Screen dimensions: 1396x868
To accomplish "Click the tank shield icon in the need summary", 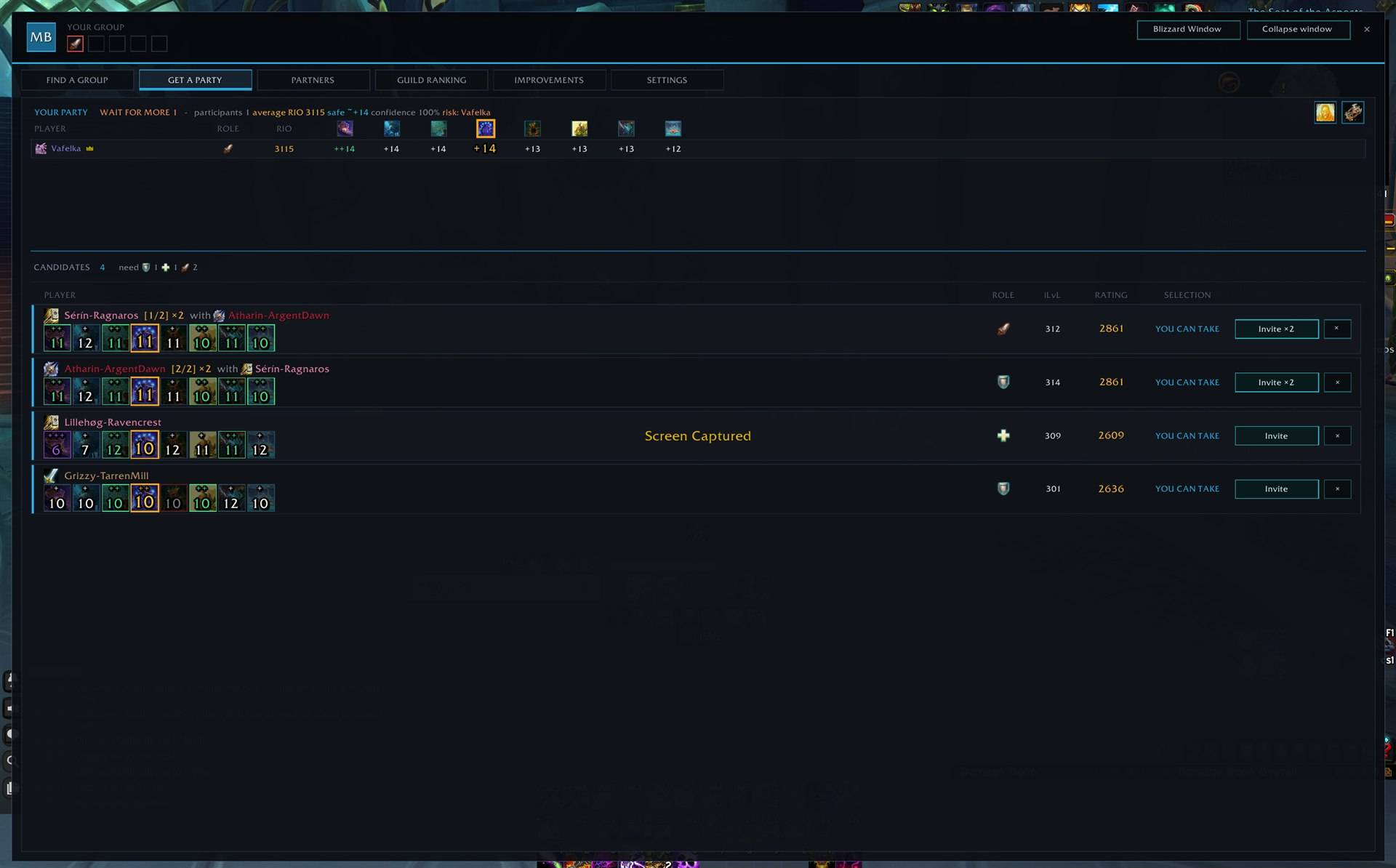I will (x=146, y=268).
